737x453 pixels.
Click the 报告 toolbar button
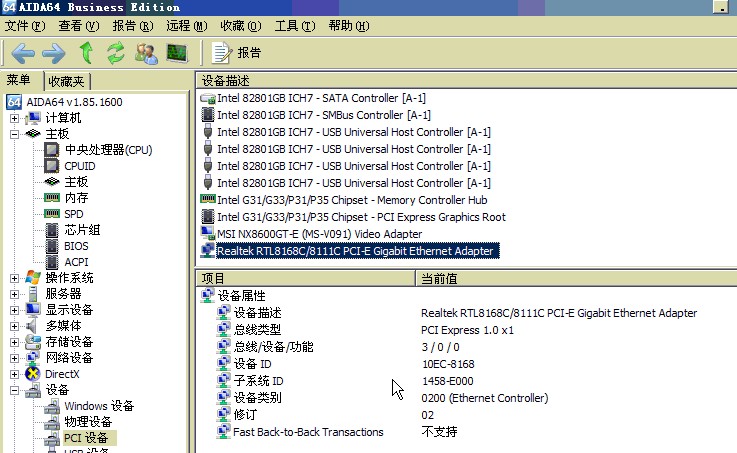click(238, 52)
